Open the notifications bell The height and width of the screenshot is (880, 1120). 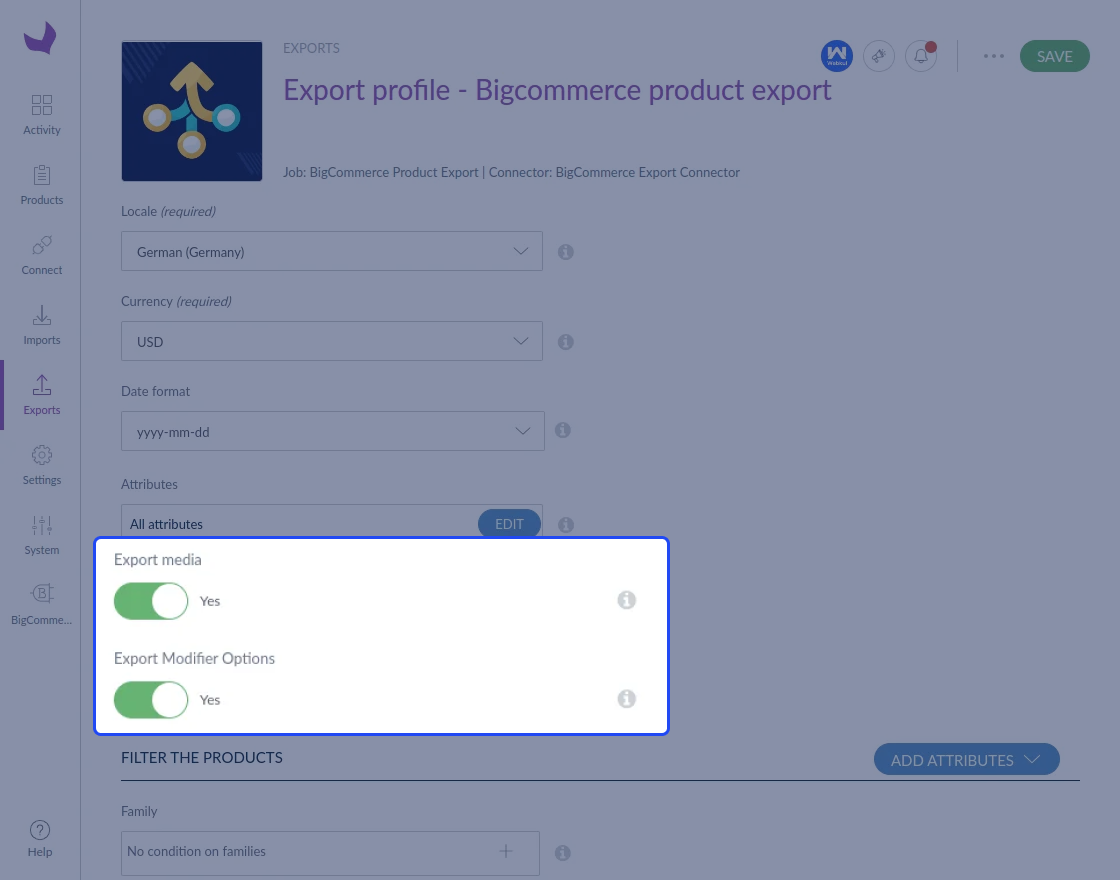921,56
